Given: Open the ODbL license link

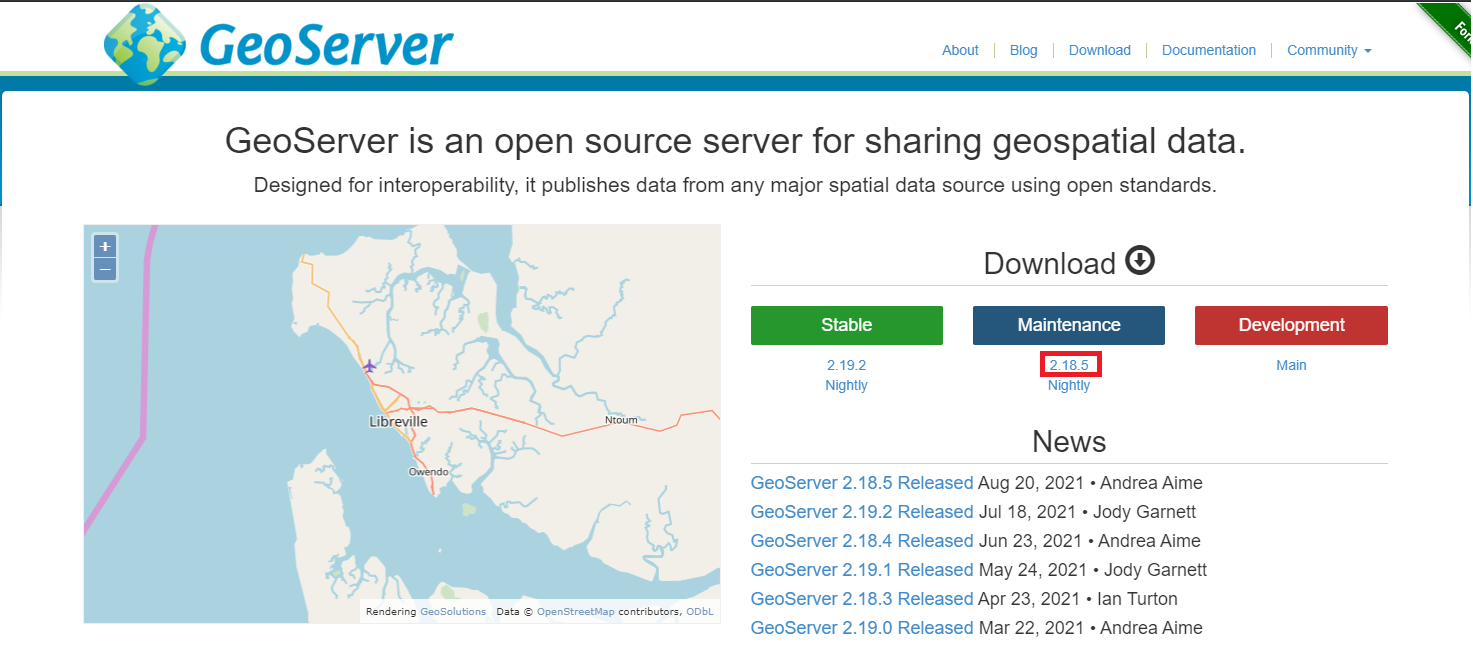Looking at the screenshot, I should 700,611.
